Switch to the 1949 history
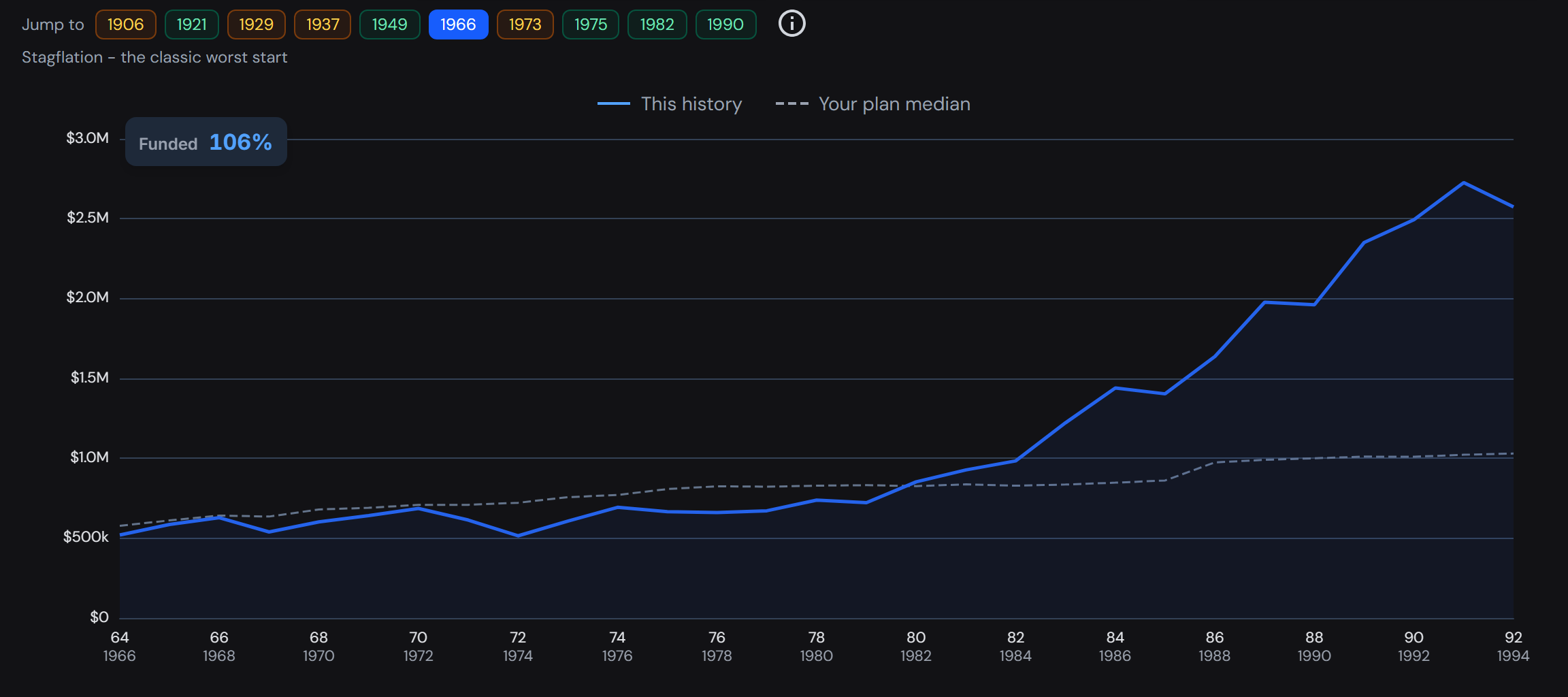Viewport: 1568px width, 697px height. pyautogui.click(x=390, y=25)
